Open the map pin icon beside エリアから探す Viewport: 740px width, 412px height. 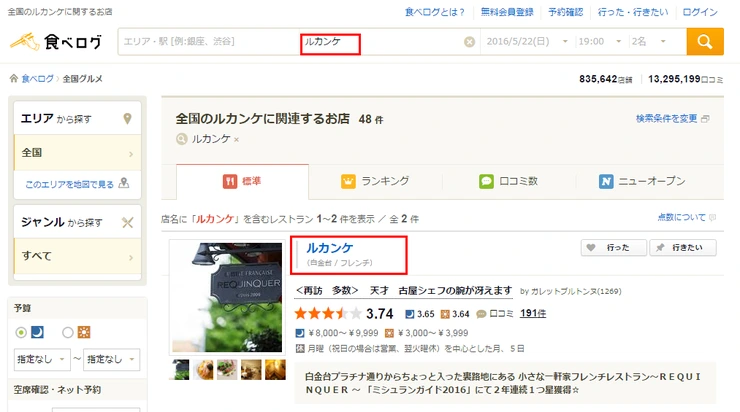click(x=127, y=119)
